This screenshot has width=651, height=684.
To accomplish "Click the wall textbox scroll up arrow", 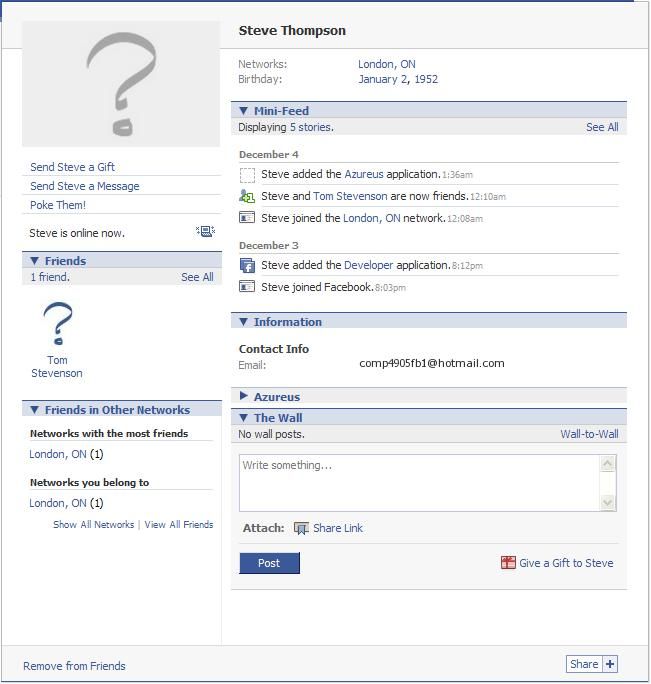I will click(x=607, y=463).
